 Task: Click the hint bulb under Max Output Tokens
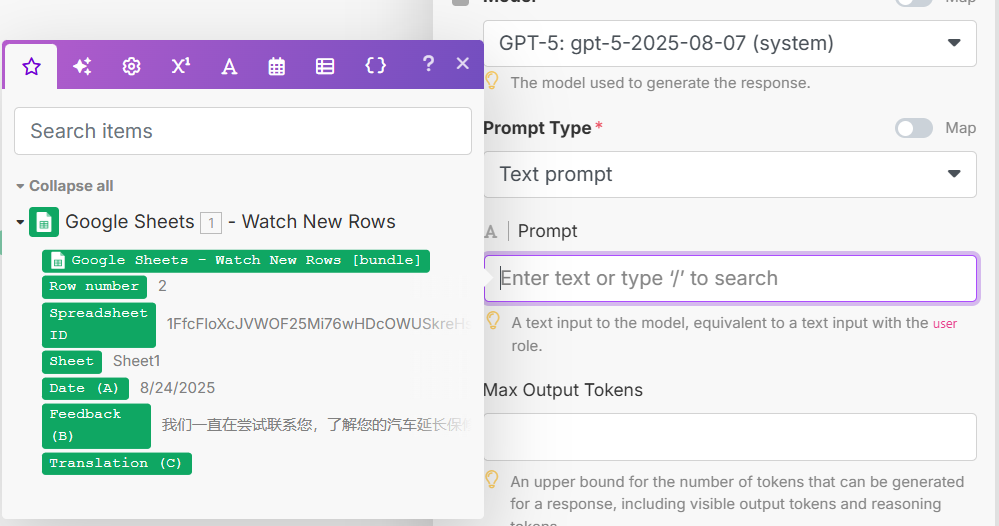pos(492,479)
